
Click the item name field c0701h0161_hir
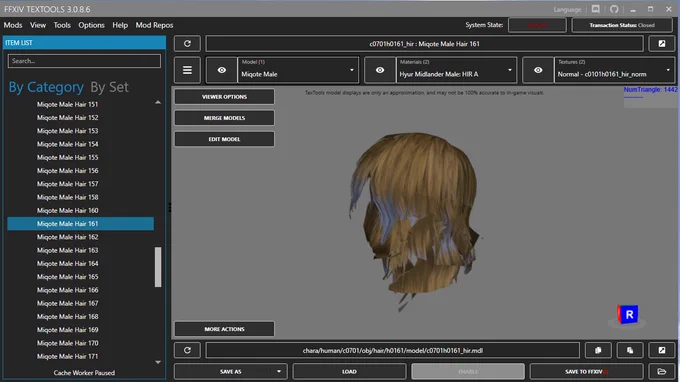click(424, 44)
